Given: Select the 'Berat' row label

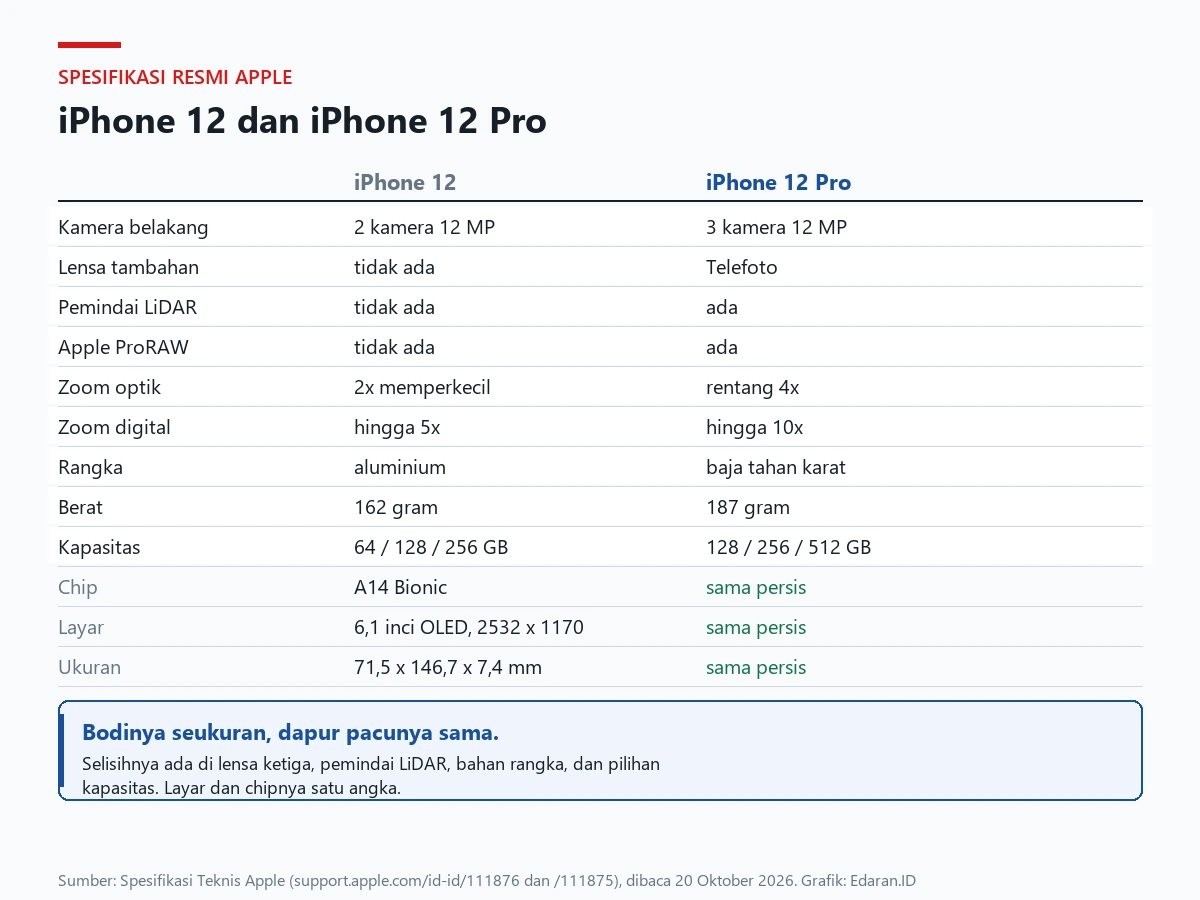Looking at the screenshot, I should [80, 507].
